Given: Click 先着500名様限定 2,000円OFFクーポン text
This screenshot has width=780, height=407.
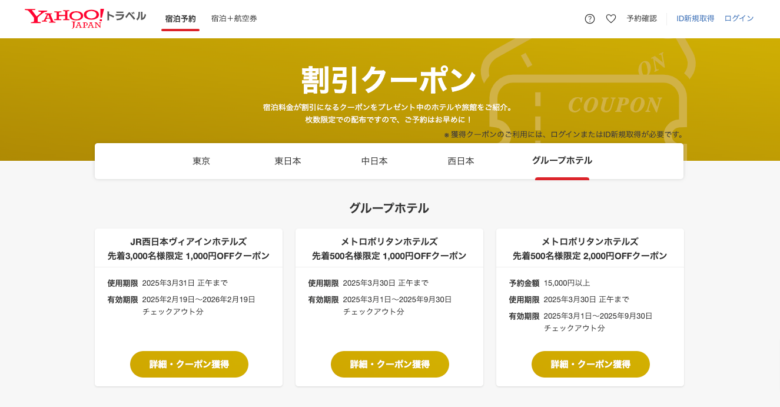Looking at the screenshot, I should (589, 256).
